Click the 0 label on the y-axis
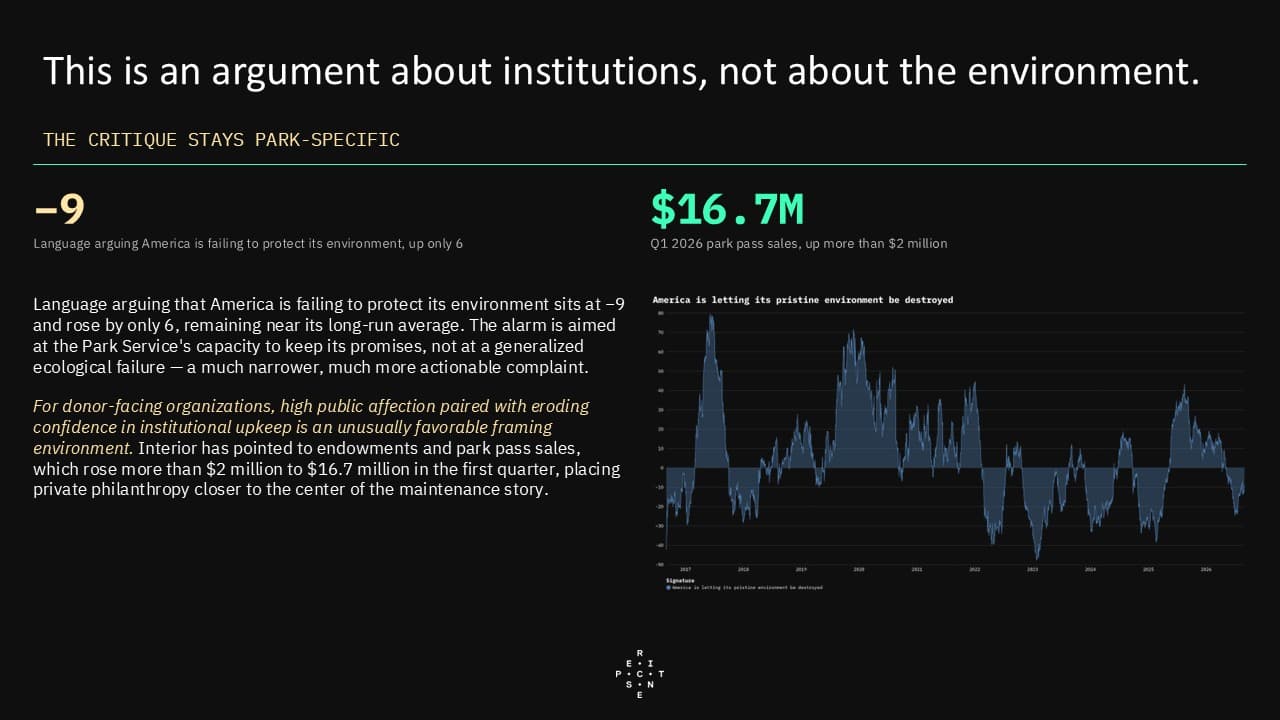 coord(662,467)
